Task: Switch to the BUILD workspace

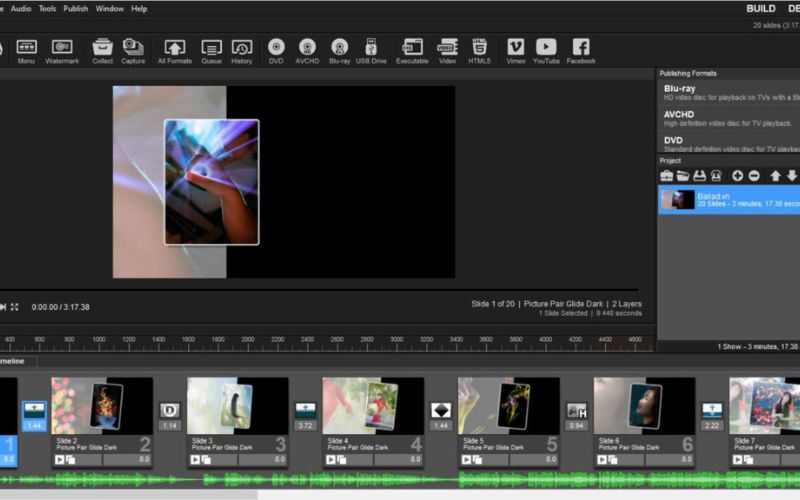Action: pyautogui.click(x=761, y=8)
